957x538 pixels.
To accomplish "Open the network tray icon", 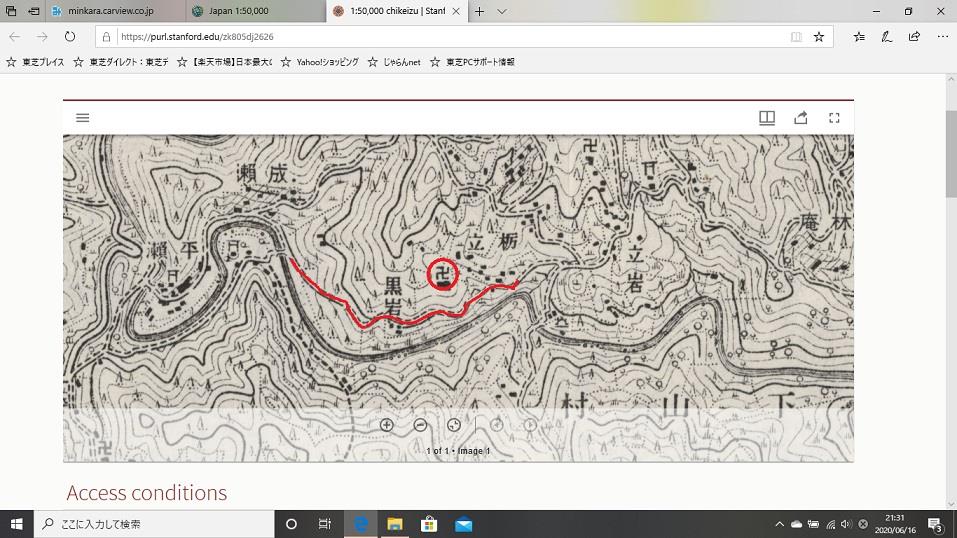I will 831,524.
